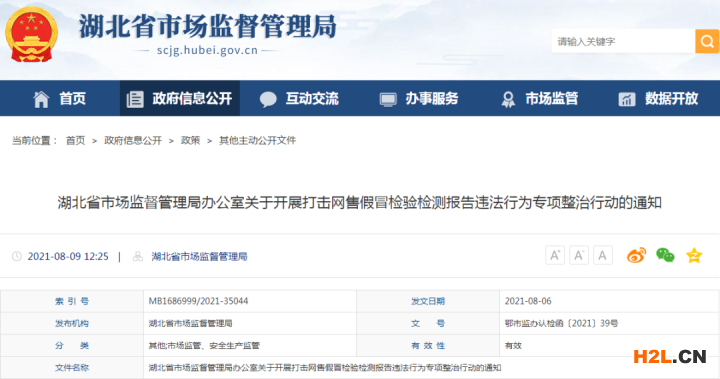The height and width of the screenshot is (379, 720).
Task: Click the source 湖北省市场监督管理局 beside the date
Action: coord(199,256)
